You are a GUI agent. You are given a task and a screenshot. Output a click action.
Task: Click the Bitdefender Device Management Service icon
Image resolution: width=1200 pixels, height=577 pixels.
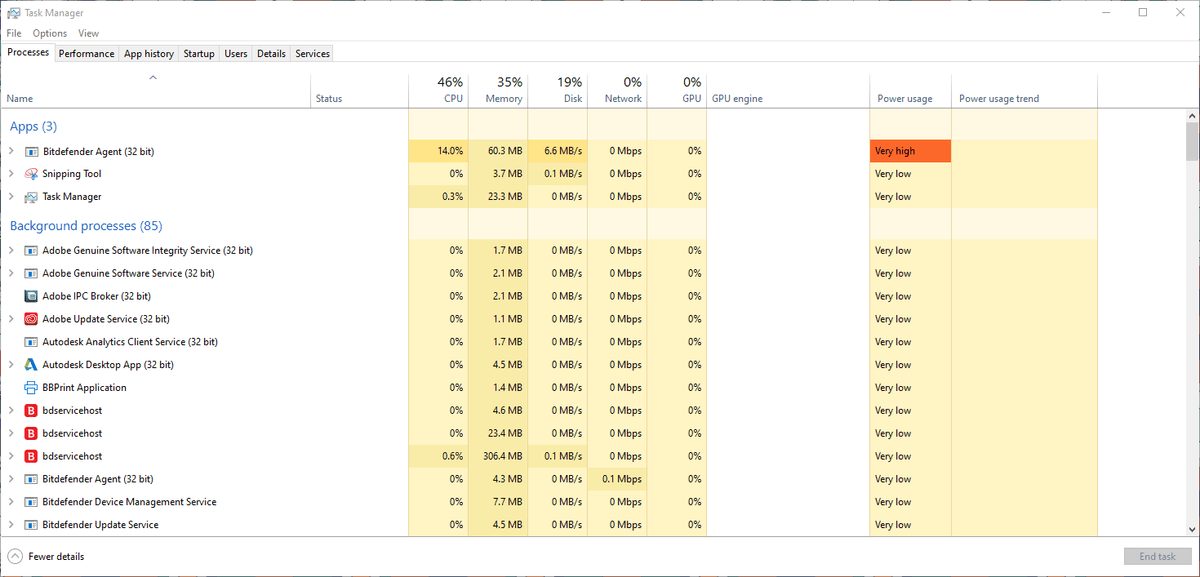31,502
